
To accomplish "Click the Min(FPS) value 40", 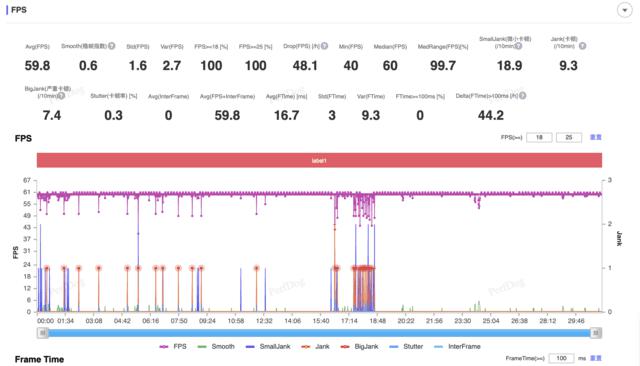I will point(351,66).
